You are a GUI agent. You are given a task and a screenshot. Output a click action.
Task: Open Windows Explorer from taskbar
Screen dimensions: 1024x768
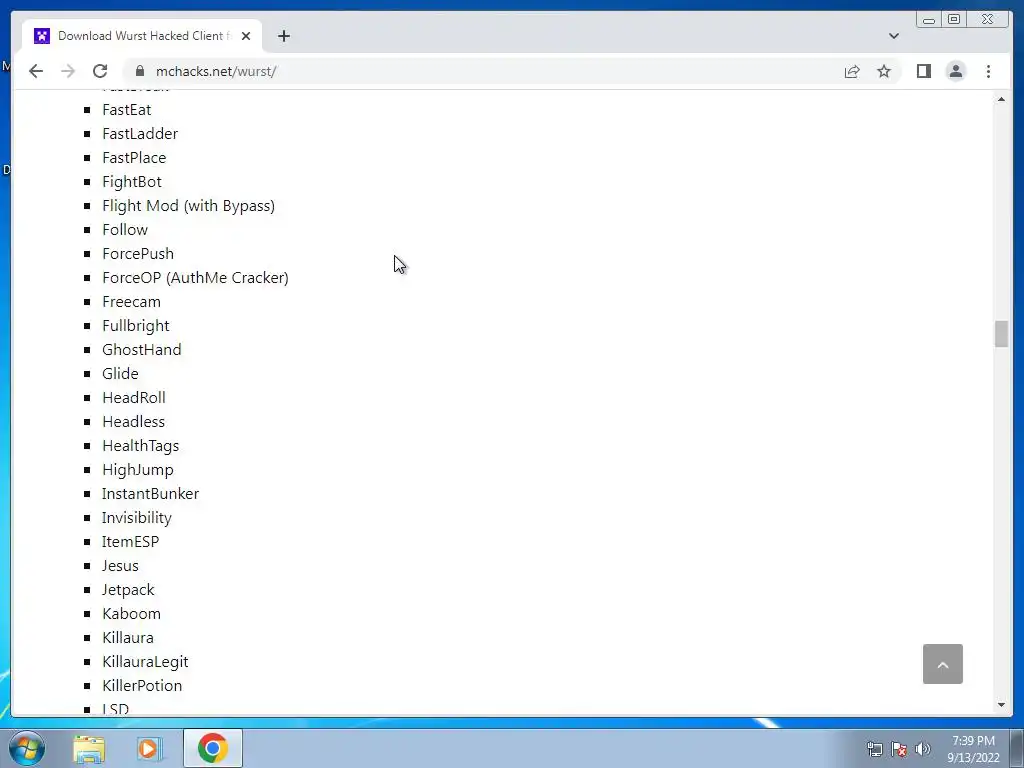pyautogui.click(x=89, y=748)
